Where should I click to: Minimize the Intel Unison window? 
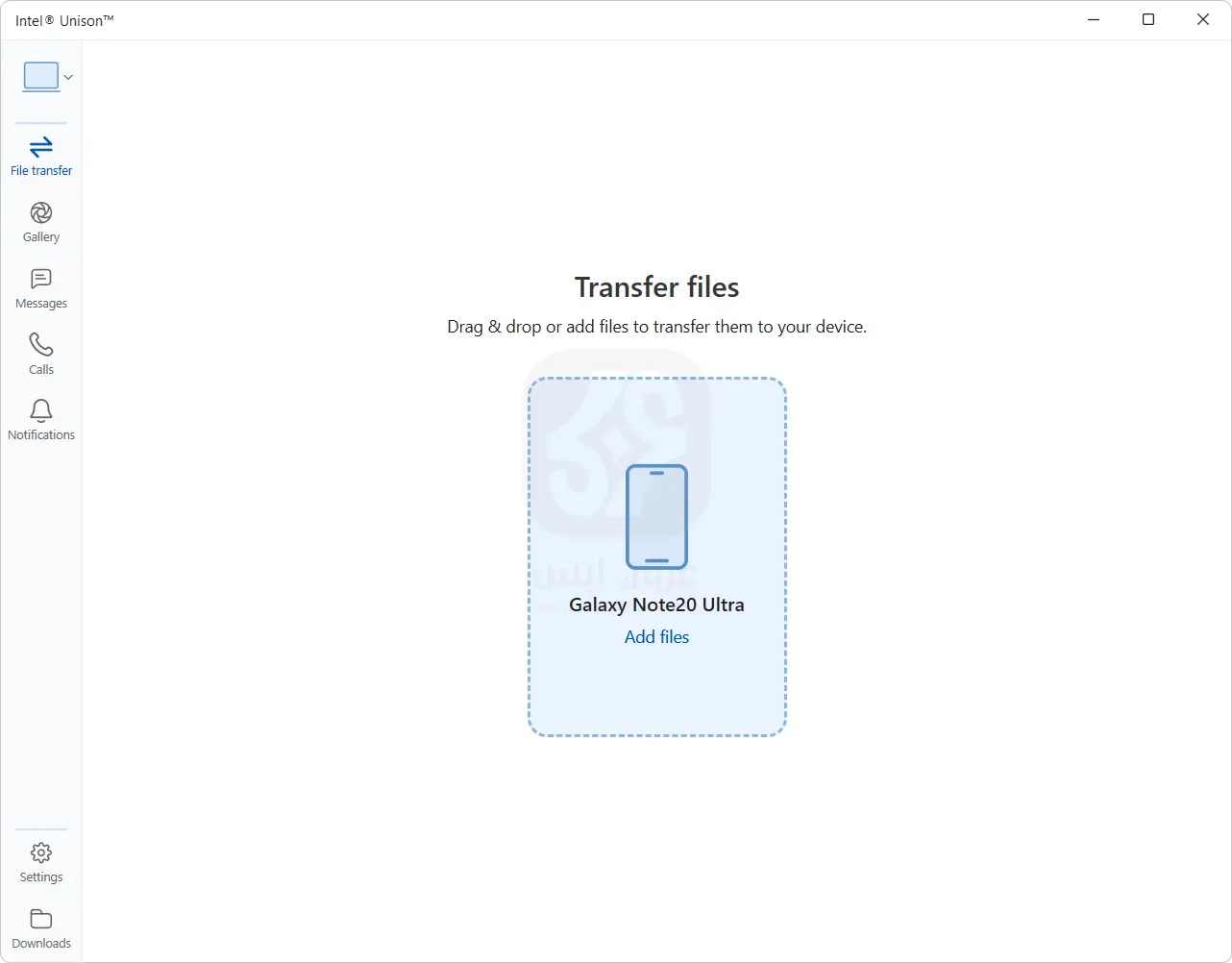(1094, 20)
